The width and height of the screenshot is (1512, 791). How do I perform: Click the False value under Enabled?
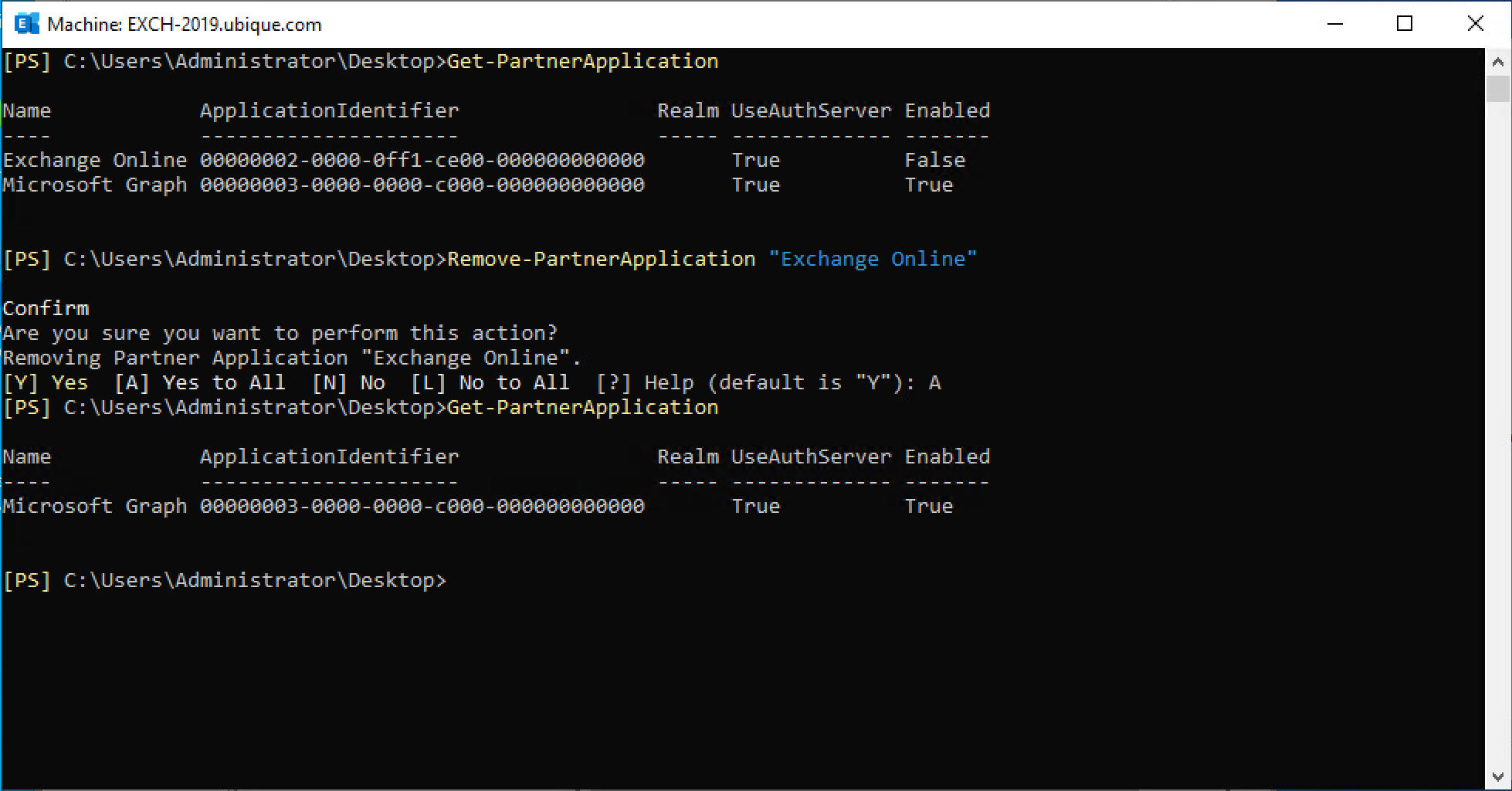(935, 161)
